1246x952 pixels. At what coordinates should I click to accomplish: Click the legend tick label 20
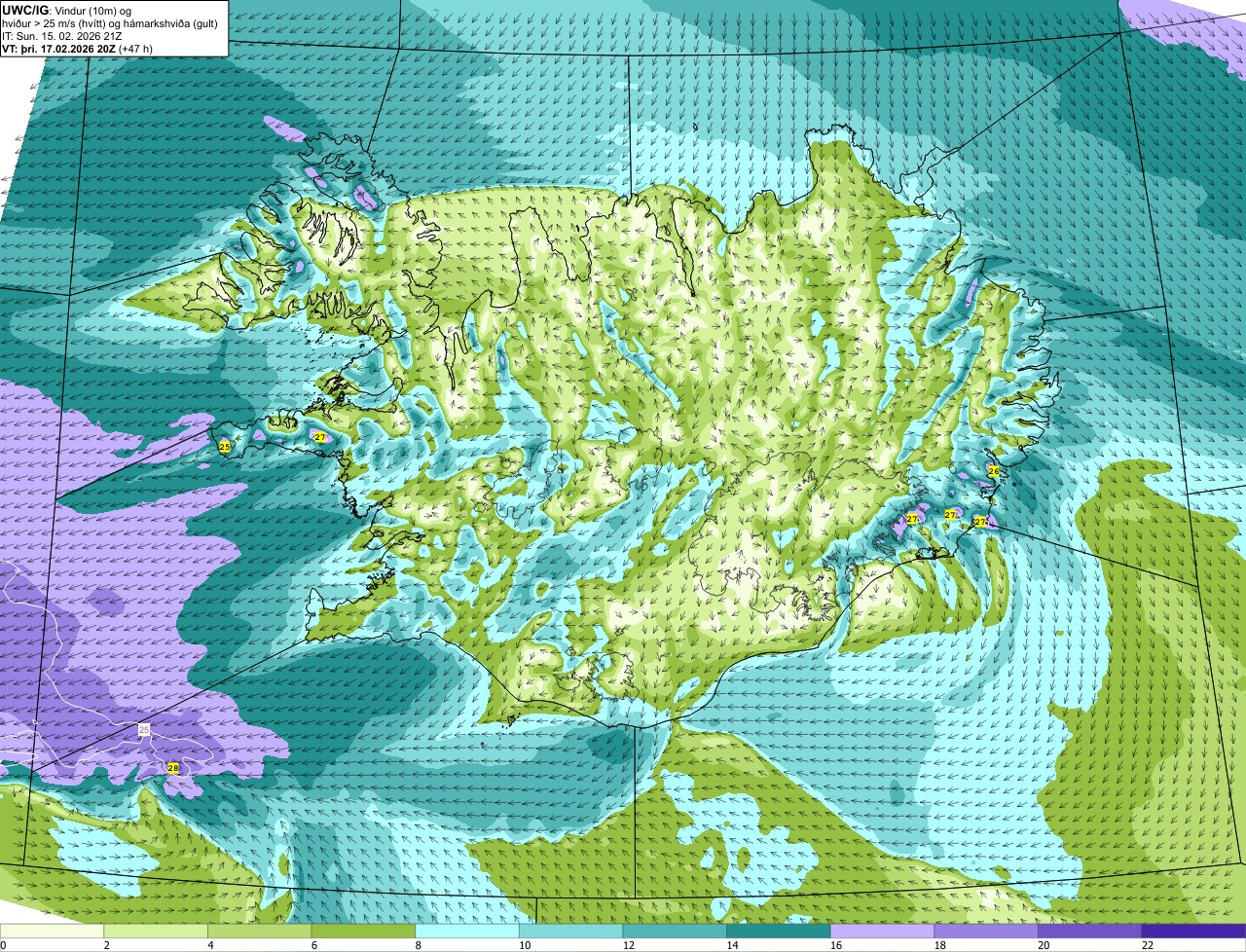pyautogui.click(x=1044, y=945)
